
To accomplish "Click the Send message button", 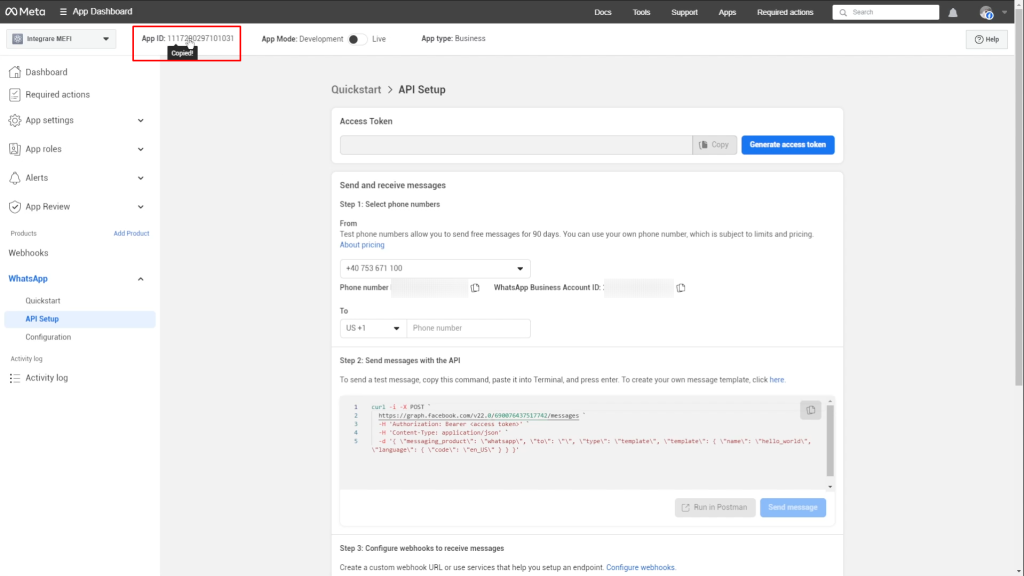I will click(x=793, y=507).
